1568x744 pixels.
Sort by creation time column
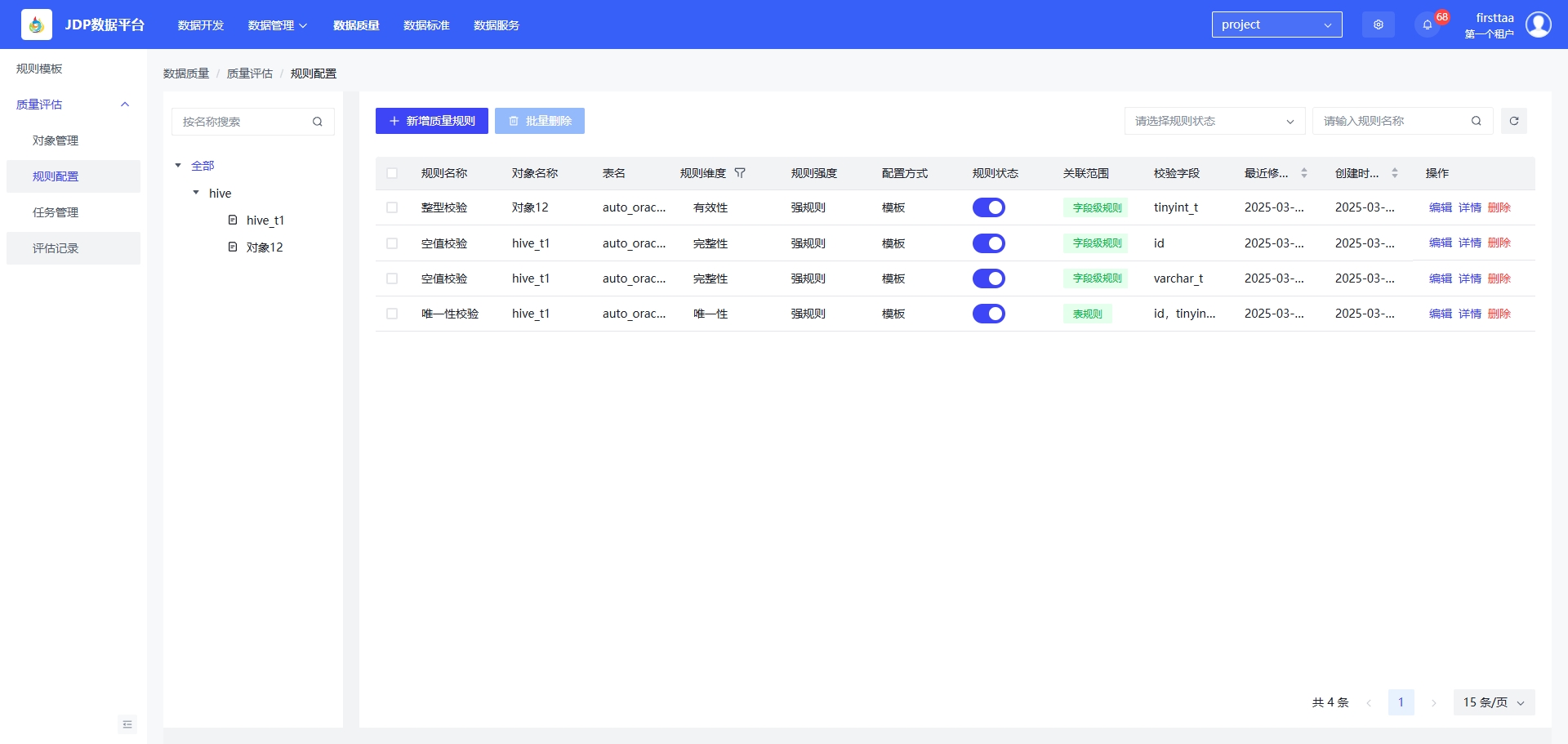click(1395, 173)
